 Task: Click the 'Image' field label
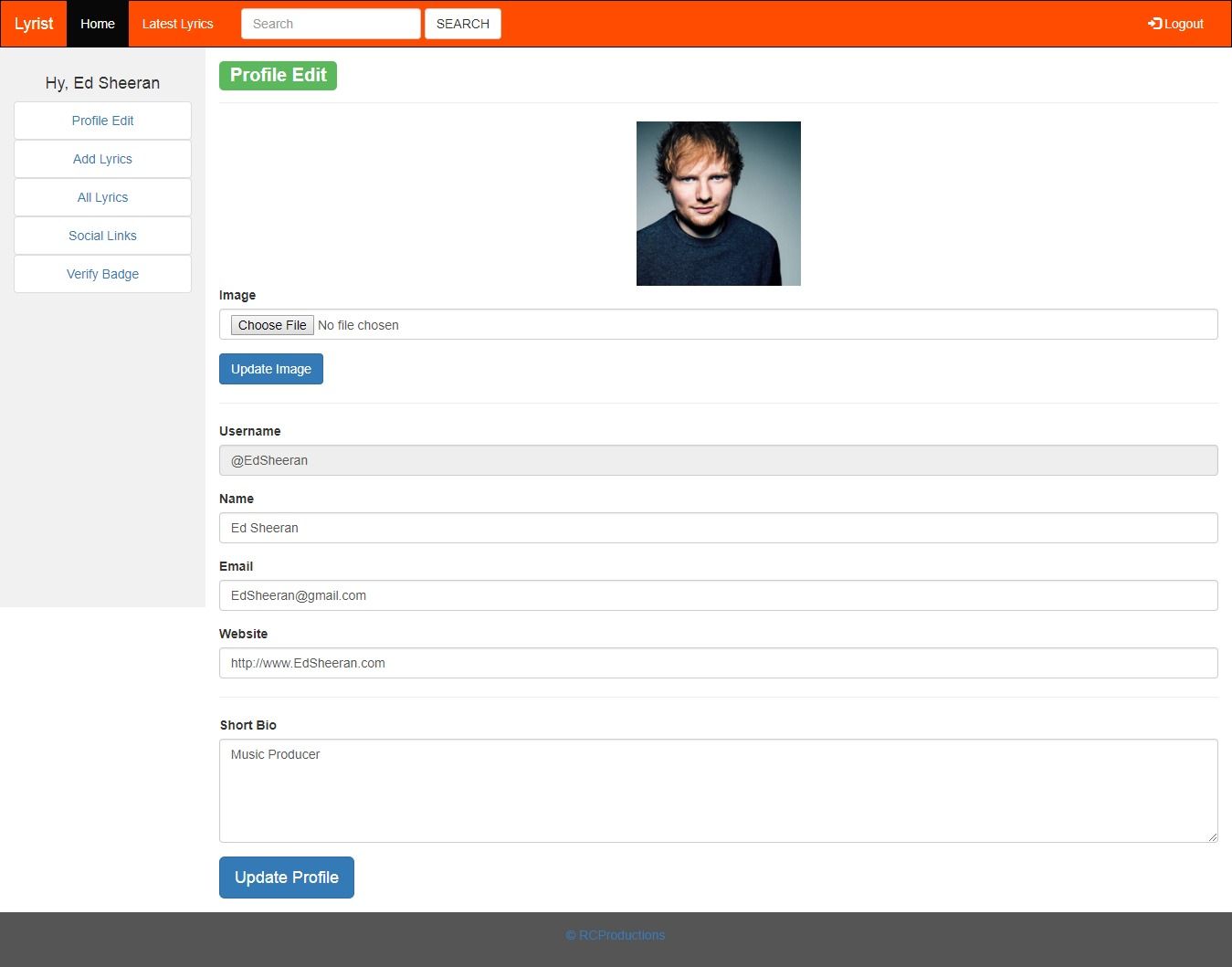point(237,295)
